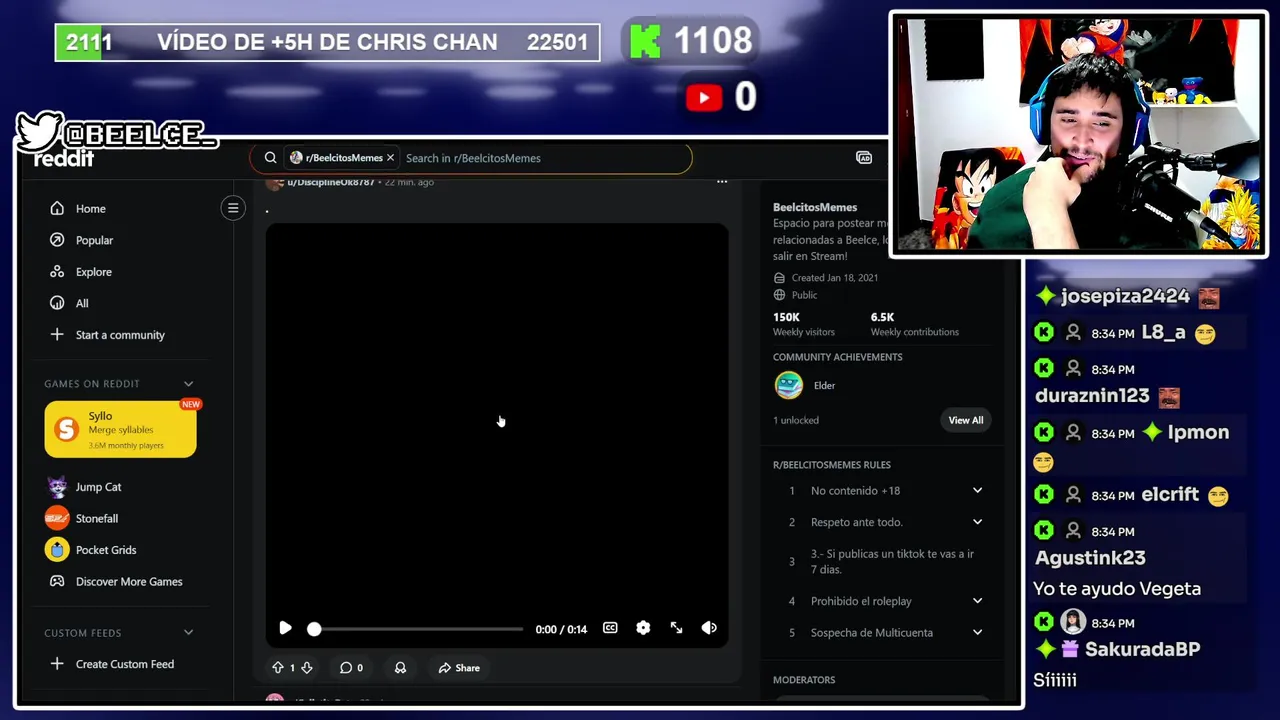The width and height of the screenshot is (1280, 720).
Task: Open the post options three-dot menu
Action: click(722, 182)
